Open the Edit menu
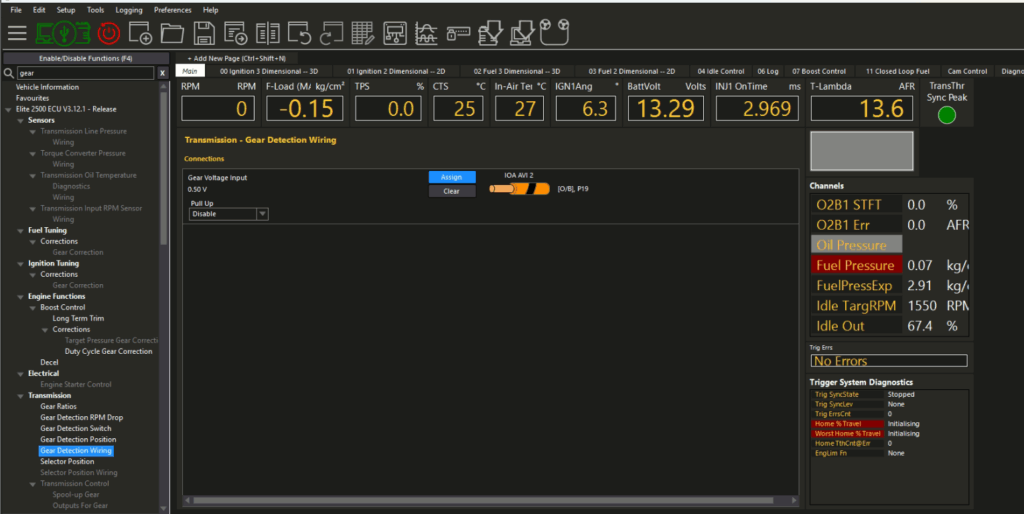 tap(39, 10)
